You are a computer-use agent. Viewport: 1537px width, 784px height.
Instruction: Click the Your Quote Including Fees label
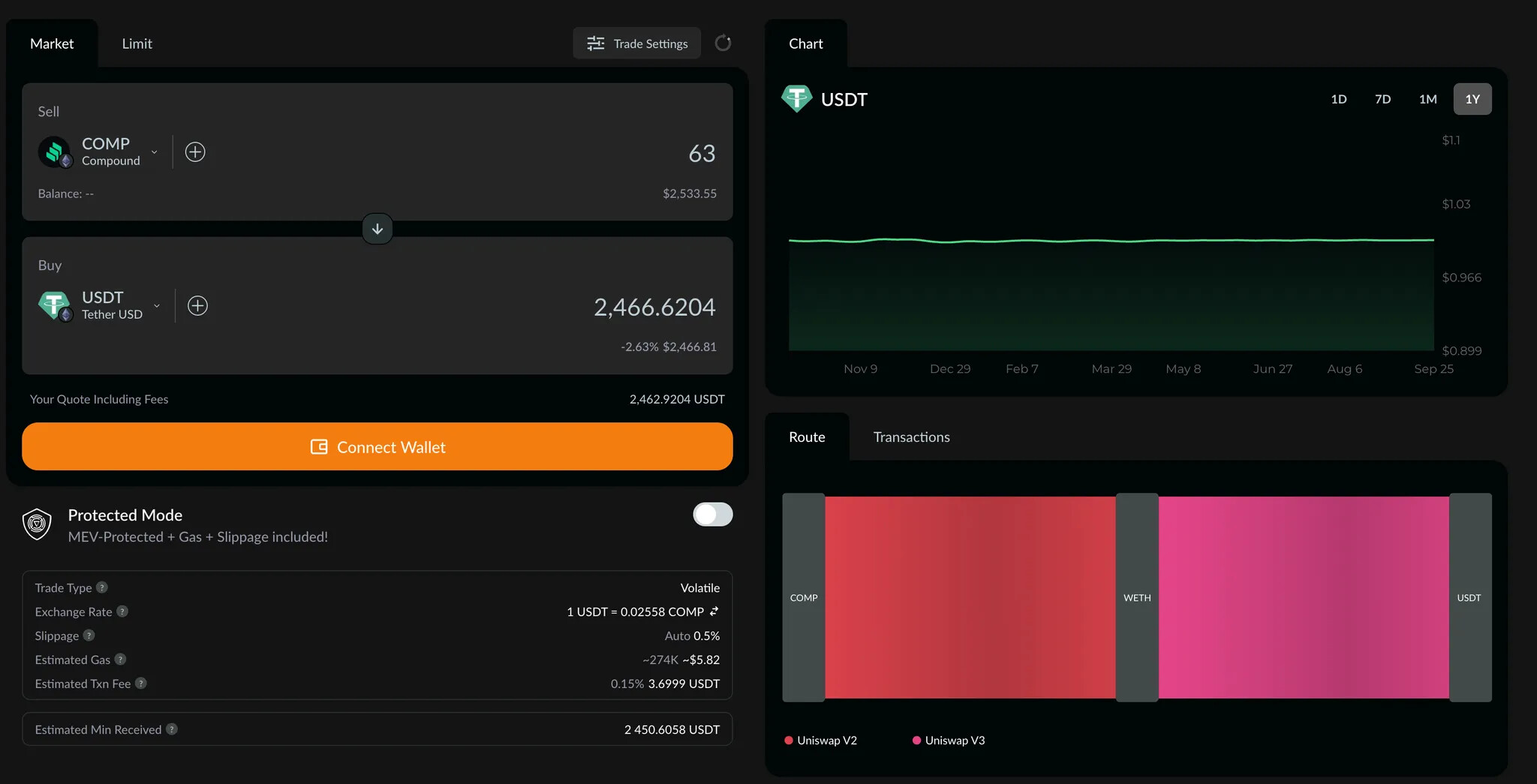click(99, 399)
